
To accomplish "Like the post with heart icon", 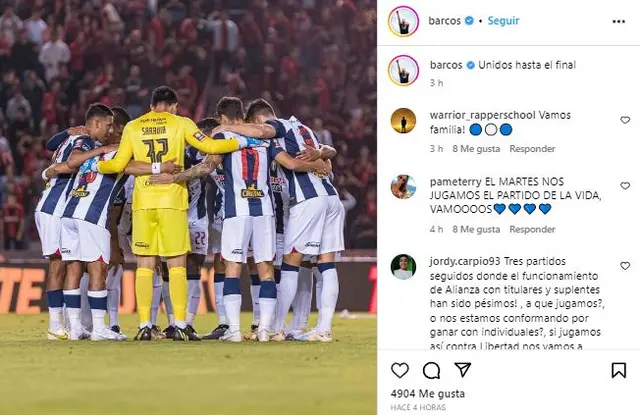I will pyautogui.click(x=400, y=370).
